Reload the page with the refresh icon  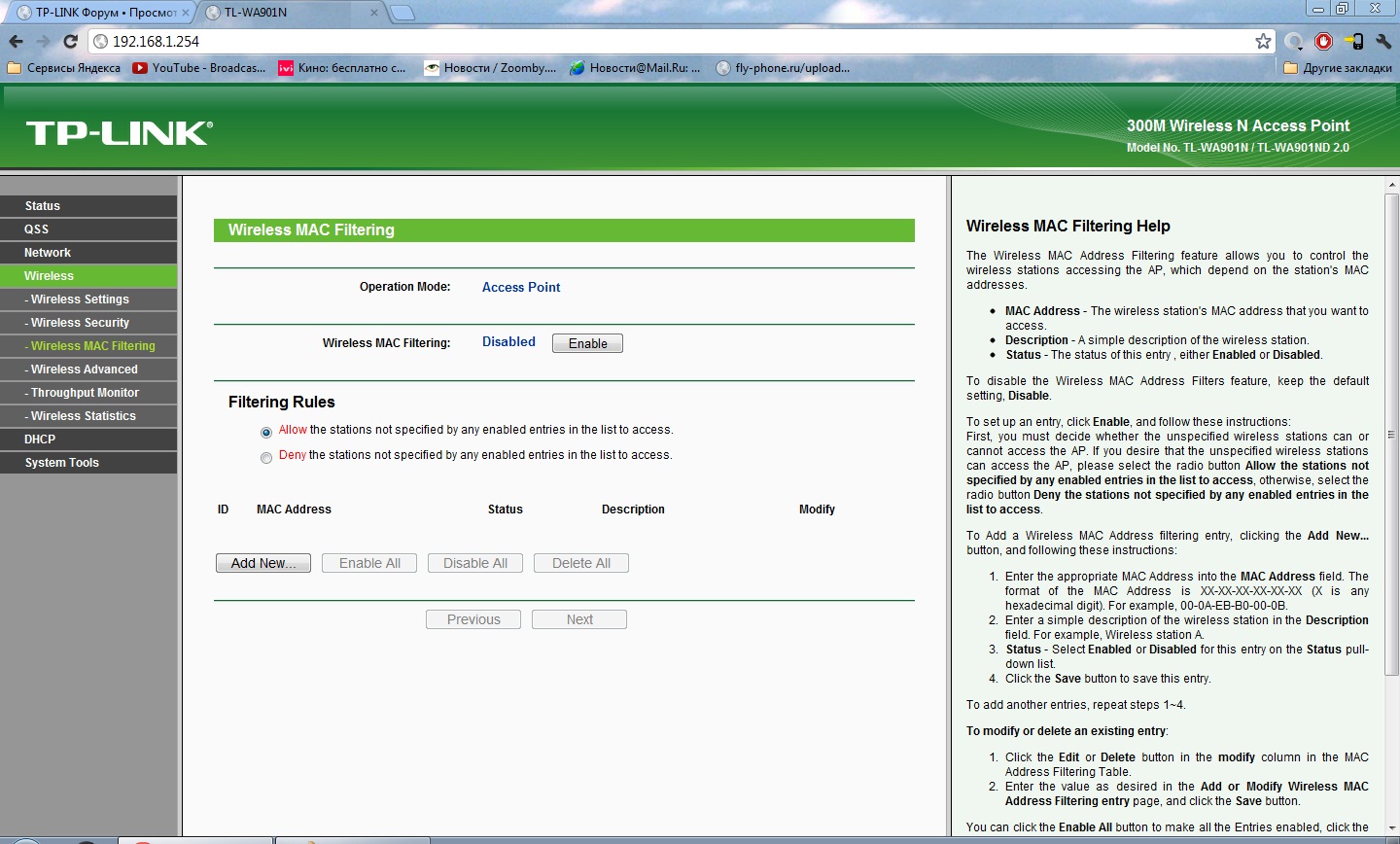coord(70,42)
